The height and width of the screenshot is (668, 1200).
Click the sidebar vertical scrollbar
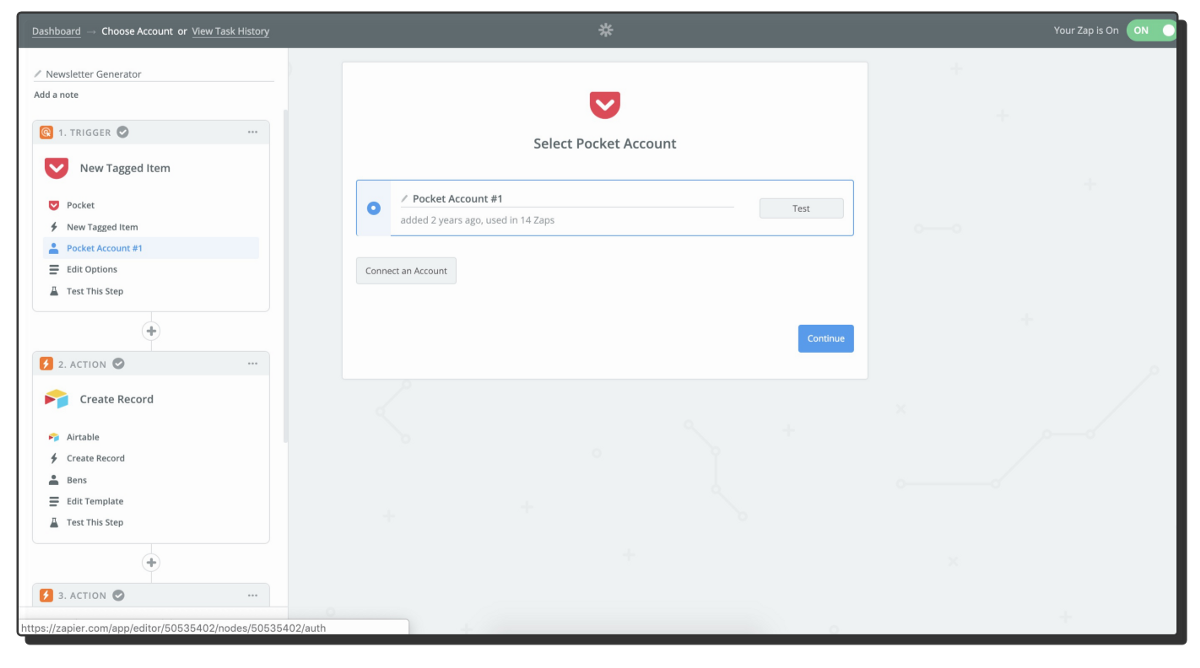point(286,275)
